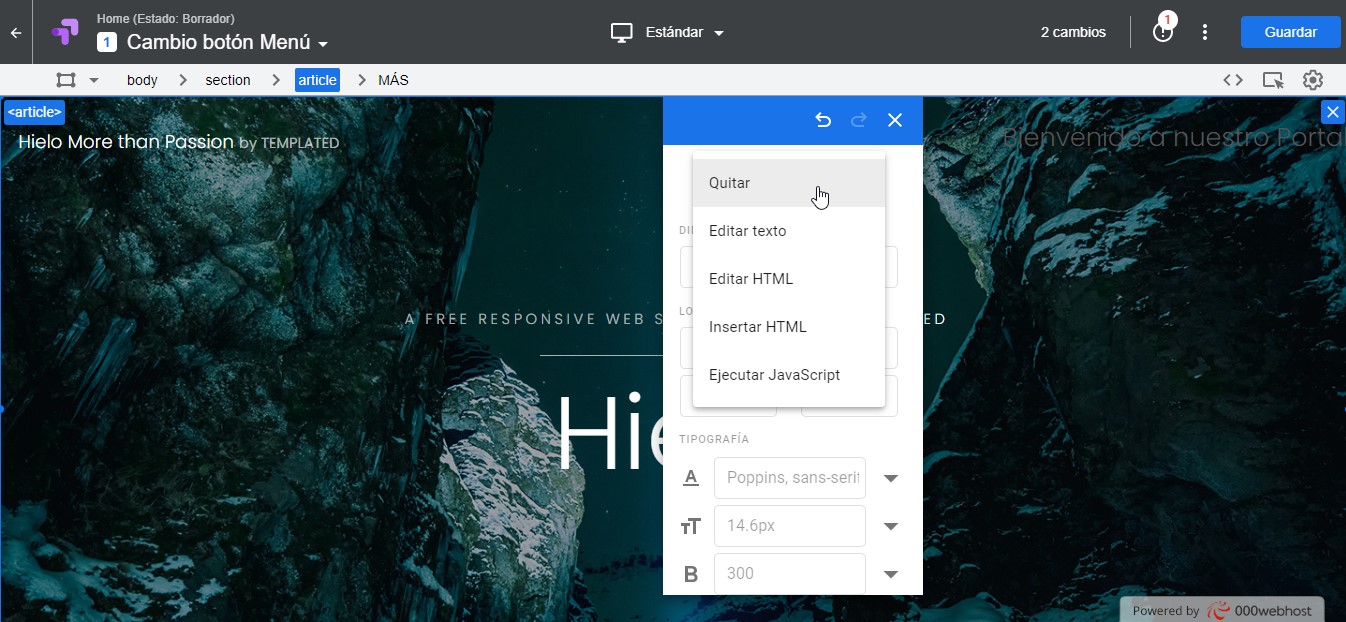
Task: Expand the font weight dropdown arrow
Action: pos(890,574)
